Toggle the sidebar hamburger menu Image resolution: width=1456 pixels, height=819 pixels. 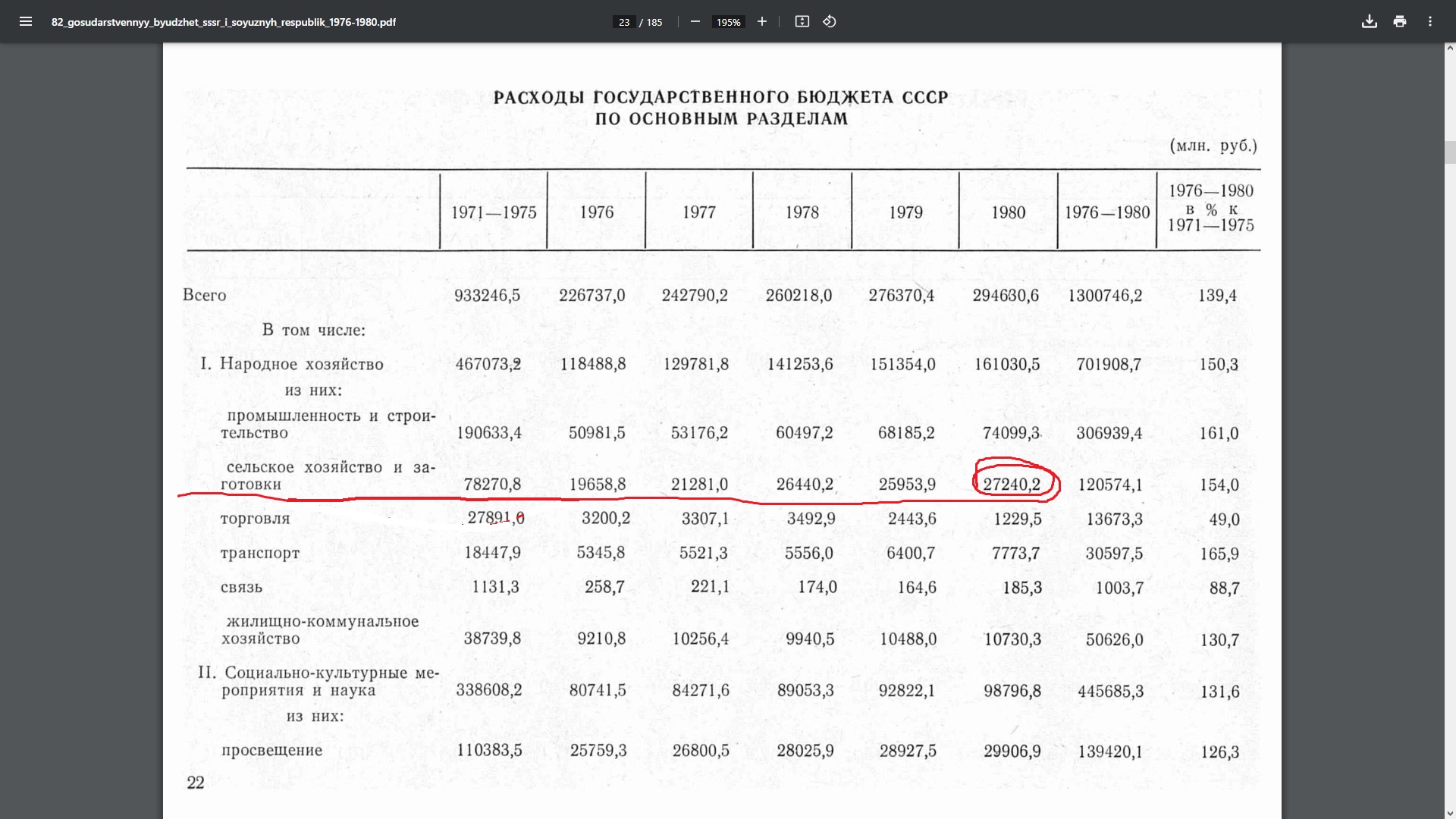(26, 21)
